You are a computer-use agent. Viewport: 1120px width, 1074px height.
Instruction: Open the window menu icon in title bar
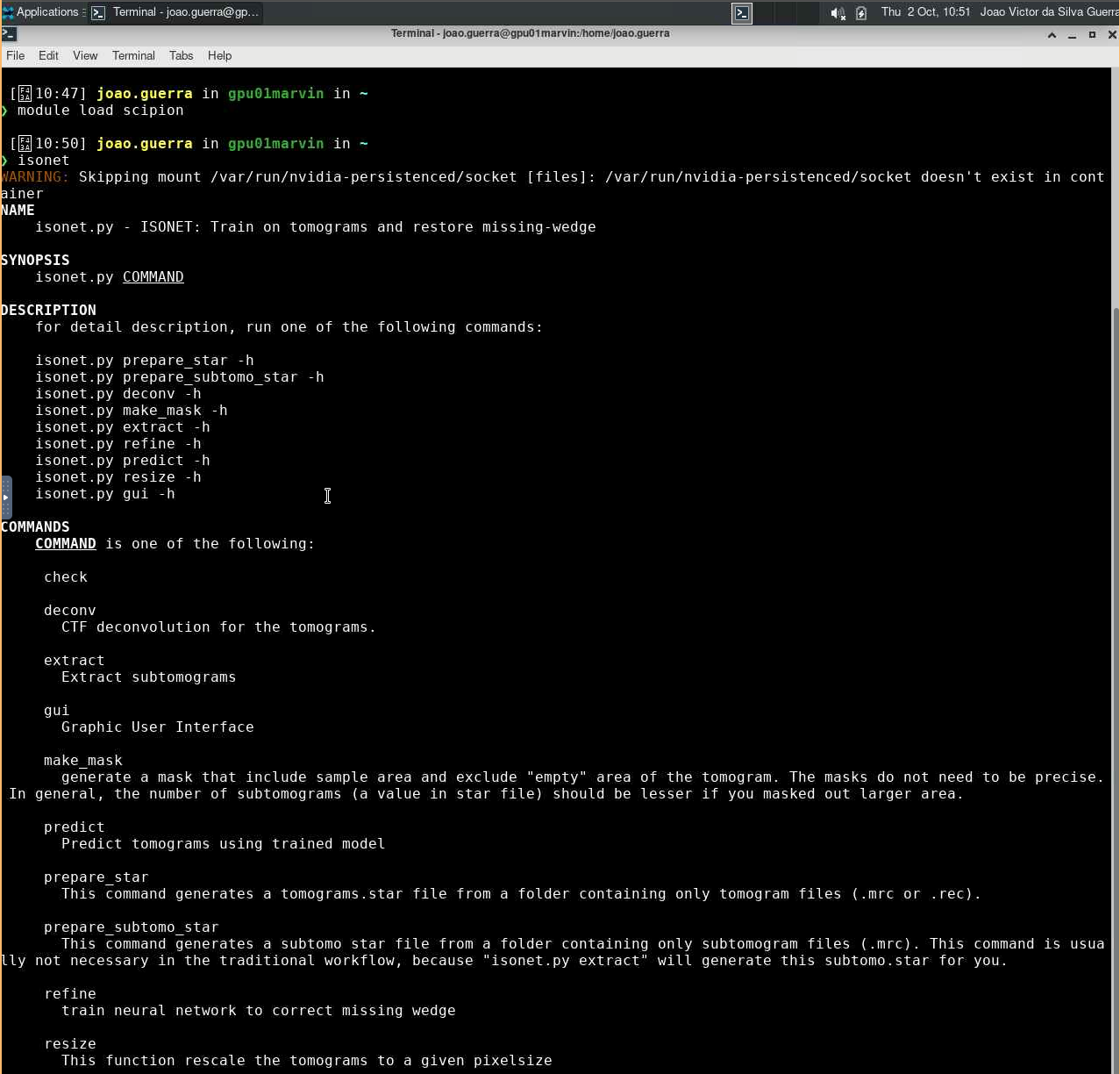tap(9, 34)
